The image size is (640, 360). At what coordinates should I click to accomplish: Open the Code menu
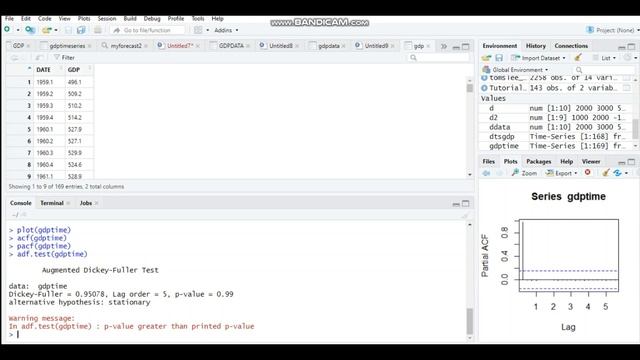point(44,19)
